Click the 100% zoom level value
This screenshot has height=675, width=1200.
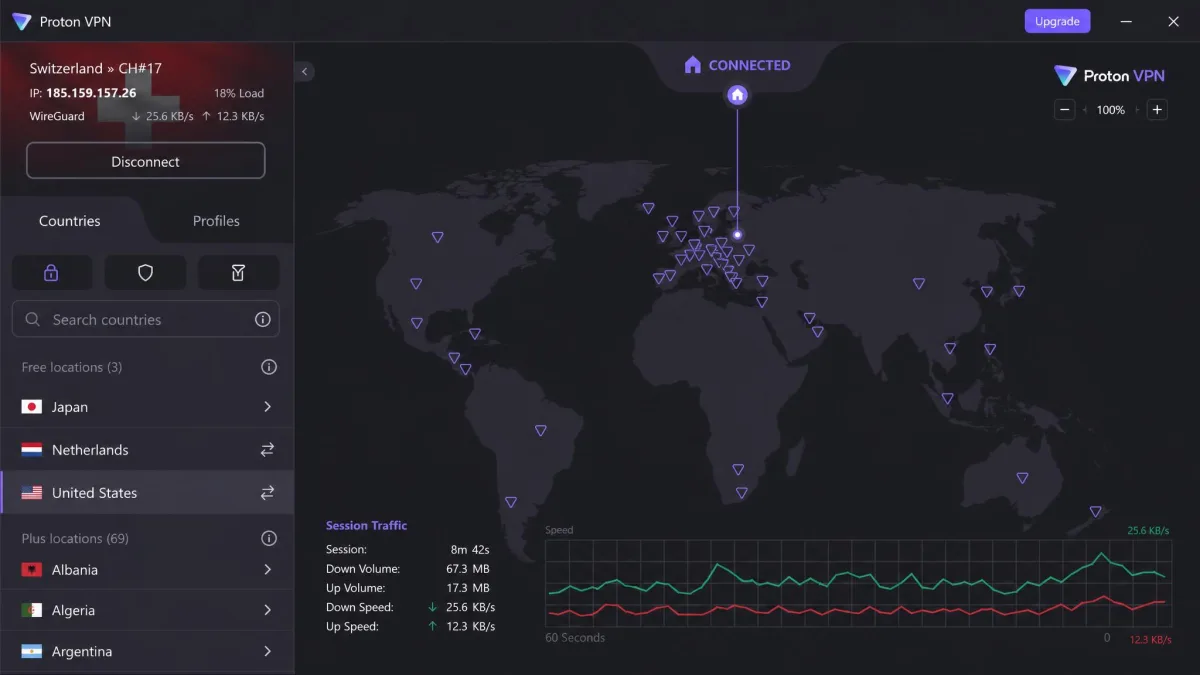pos(1111,110)
